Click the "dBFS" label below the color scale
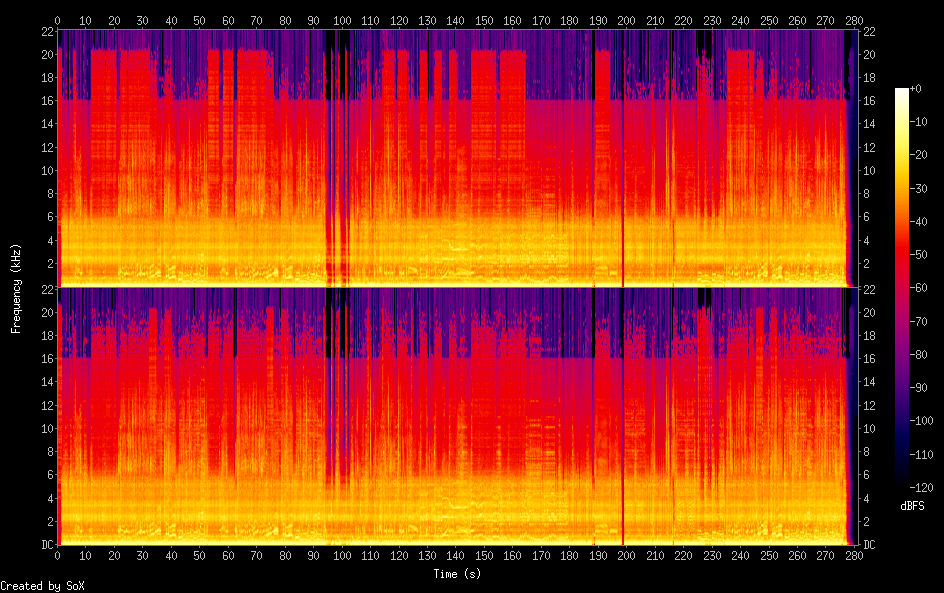 [911, 506]
